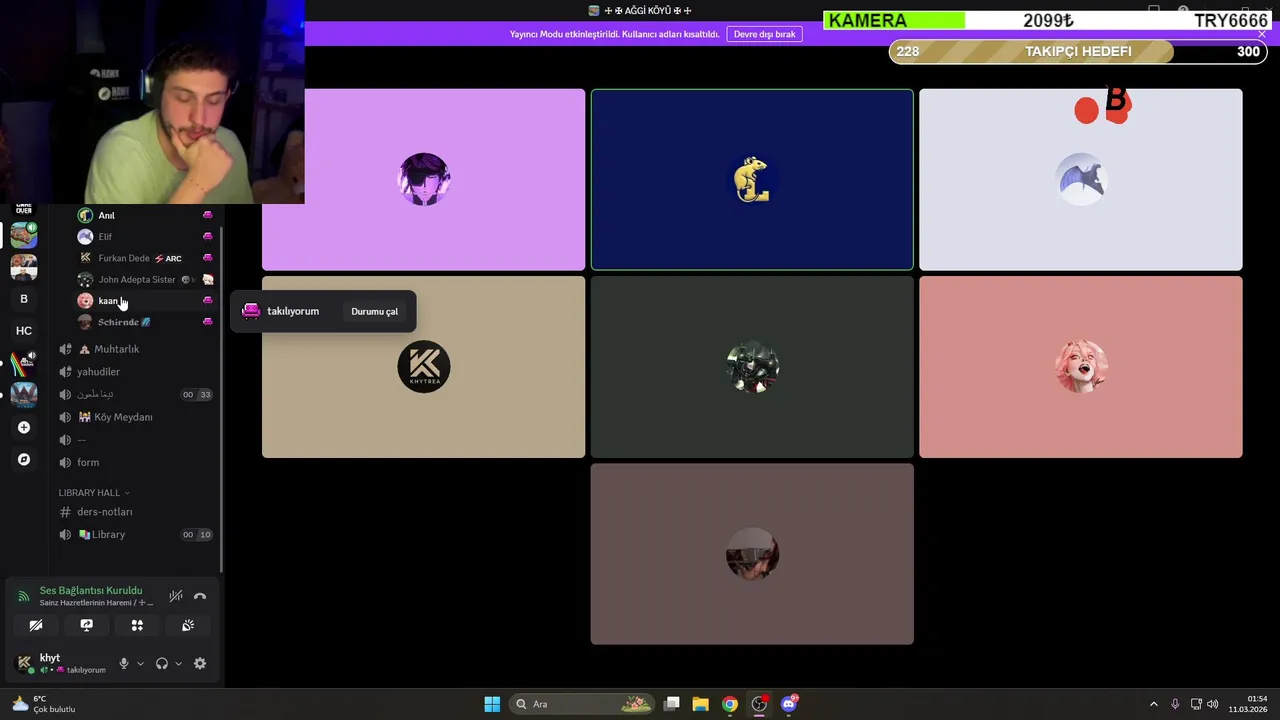Join Köy Meydanı voice channel

coord(135,417)
